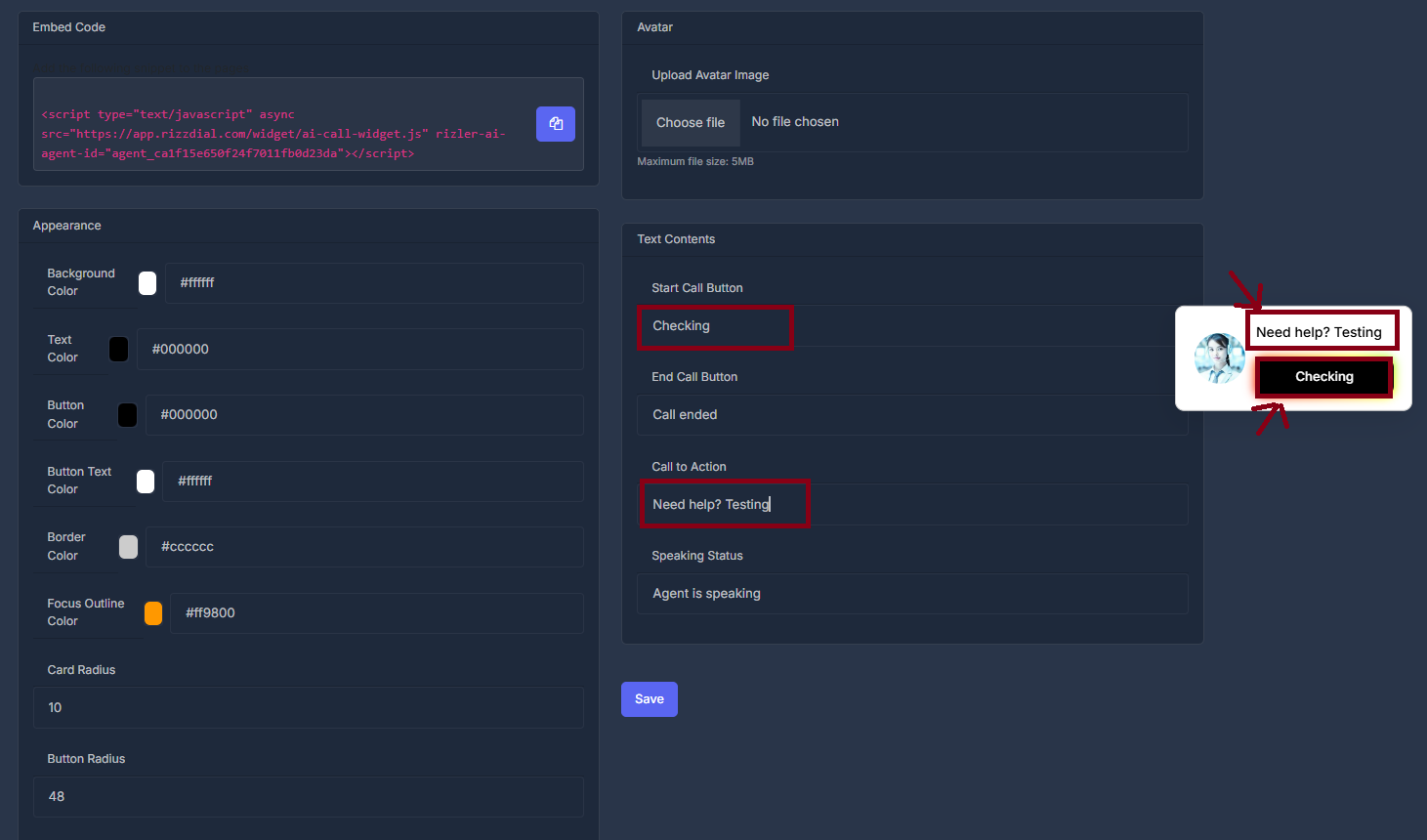Click the Card Radius label

click(81, 670)
